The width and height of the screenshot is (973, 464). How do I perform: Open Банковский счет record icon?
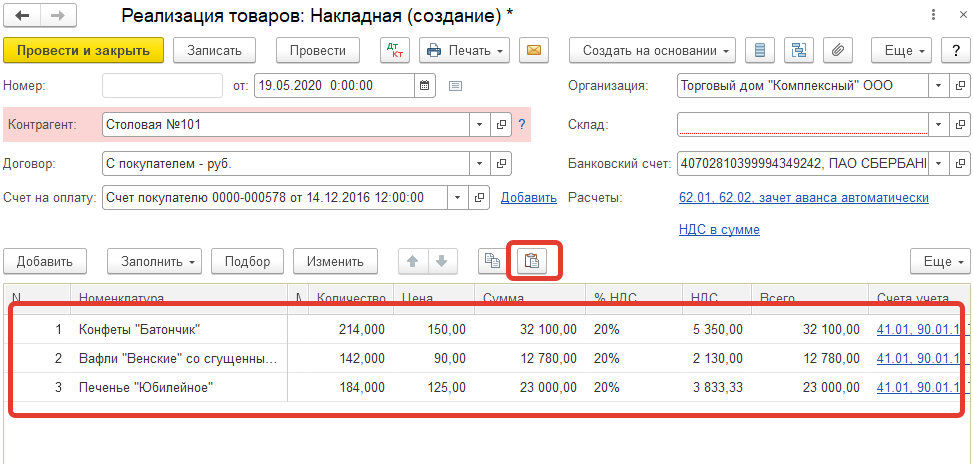[959, 164]
